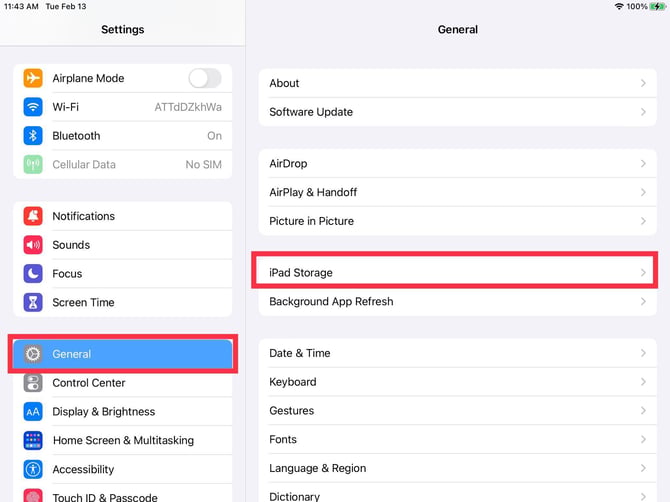Screen dimensions: 670x502
Task: Tap the Wi-Fi status bar indicator
Action: click(619, 6)
